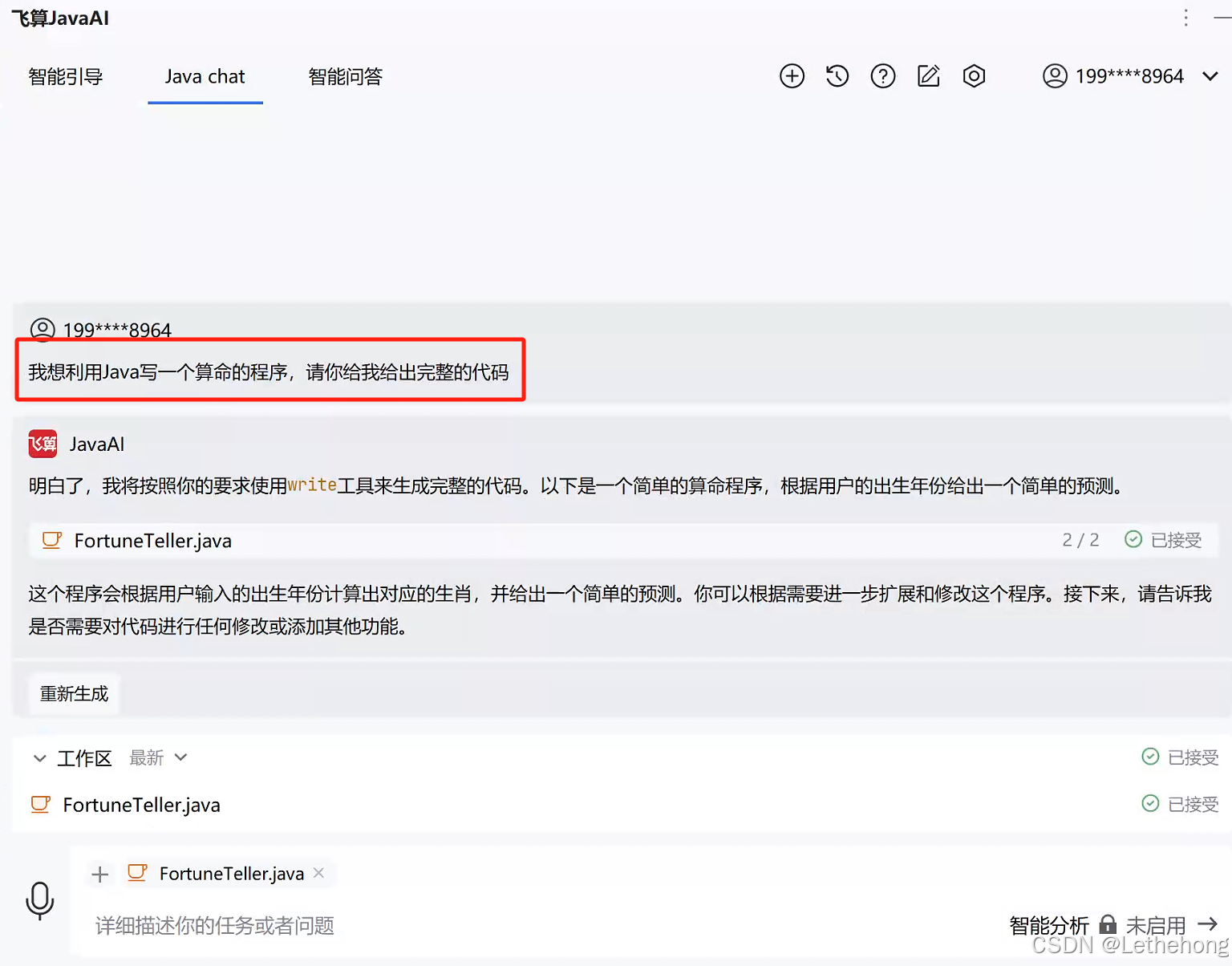1232x966 pixels.
Task: Click the microphone voice input icon
Action: [39, 900]
